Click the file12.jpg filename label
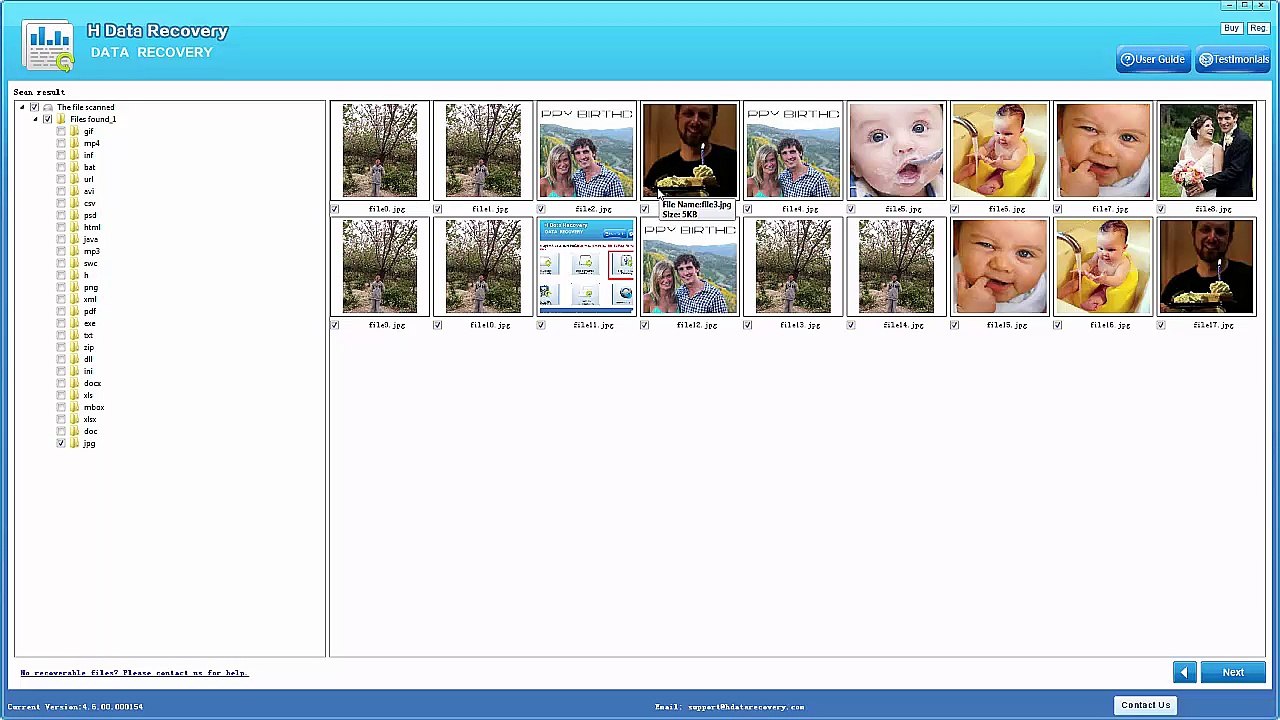This screenshot has height=720, width=1280. [697, 325]
